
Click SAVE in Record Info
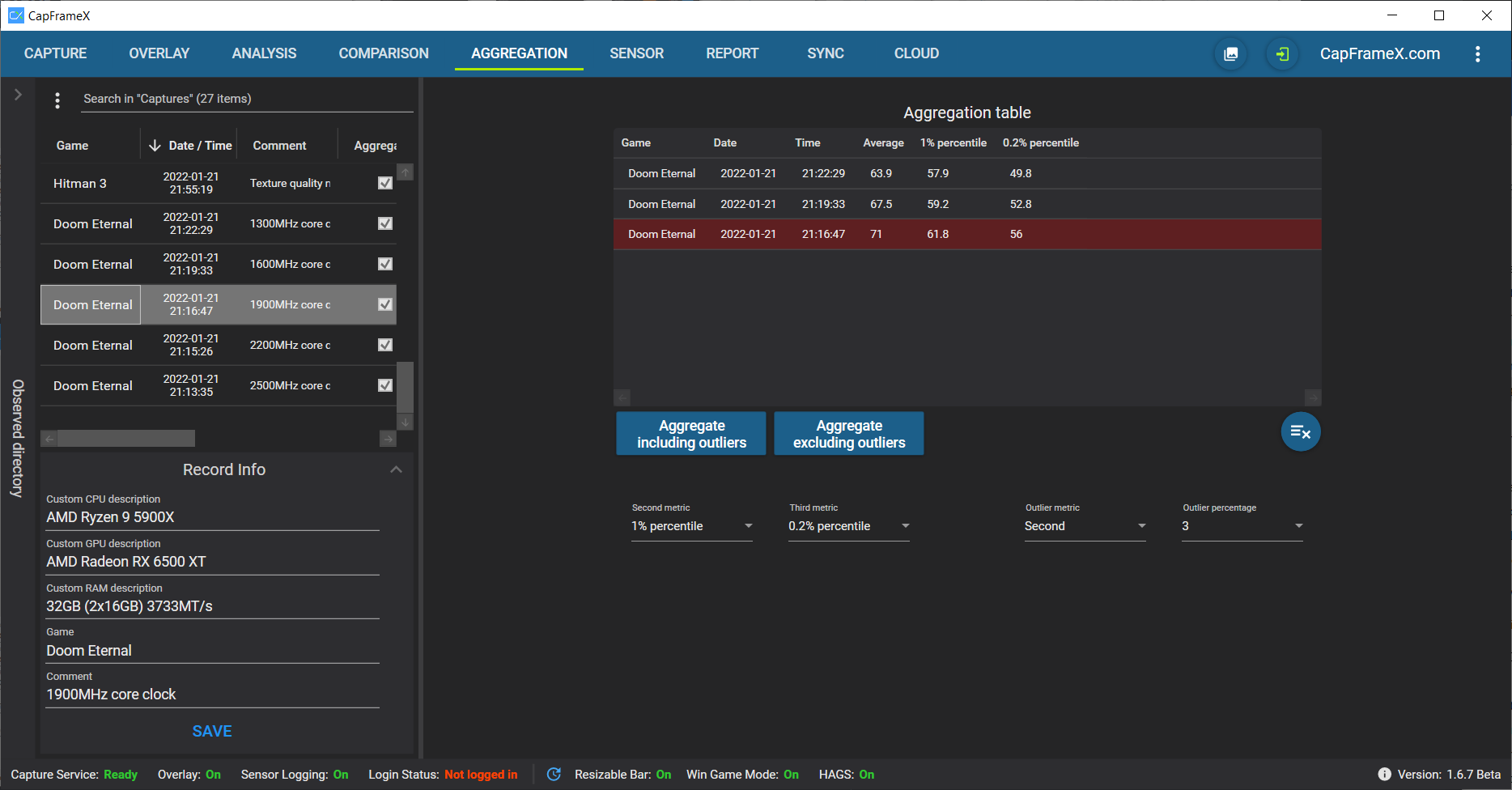coord(212,731)
